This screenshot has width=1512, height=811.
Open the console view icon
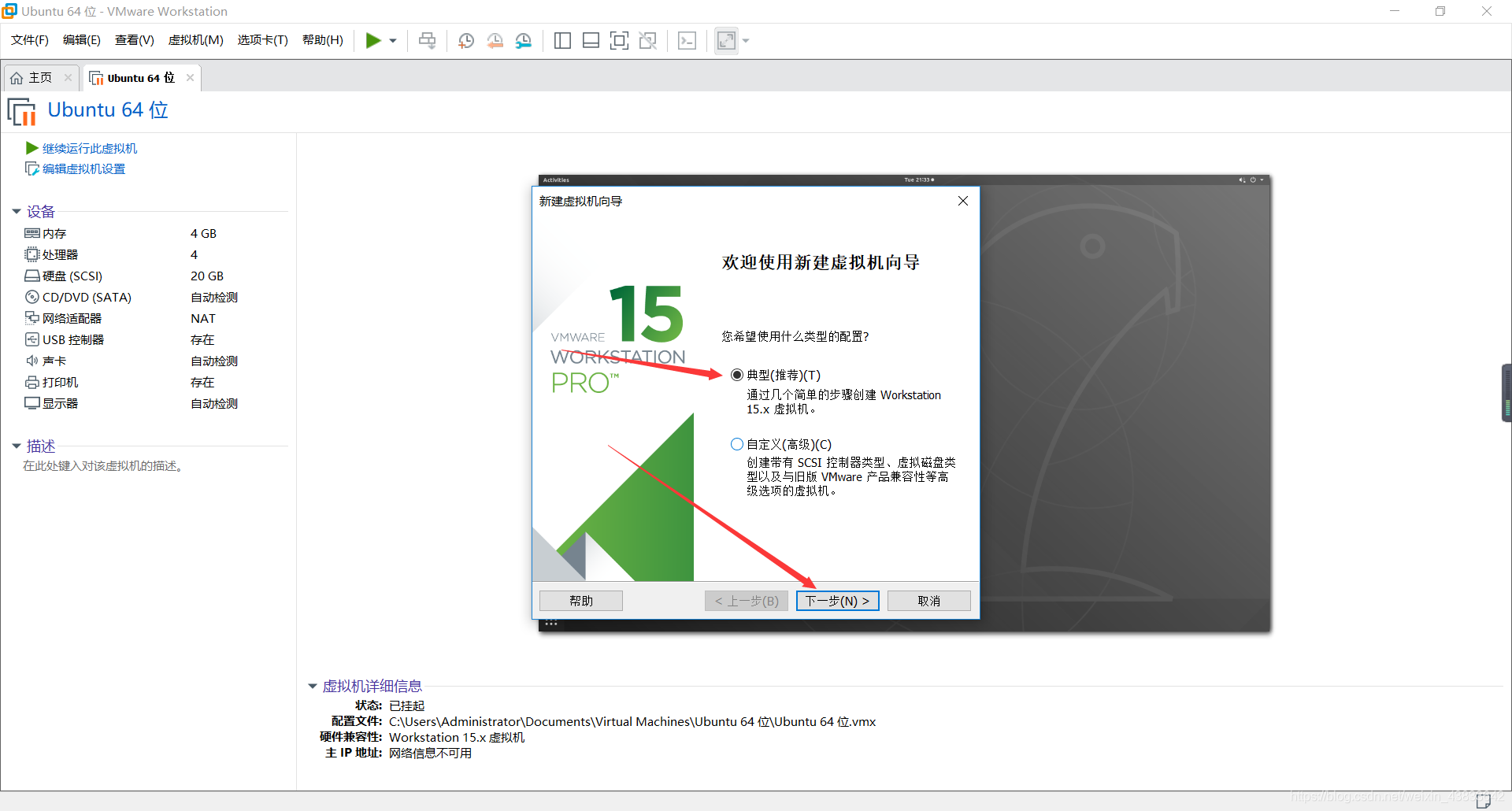pyautogui.click(x=687, y=40)
